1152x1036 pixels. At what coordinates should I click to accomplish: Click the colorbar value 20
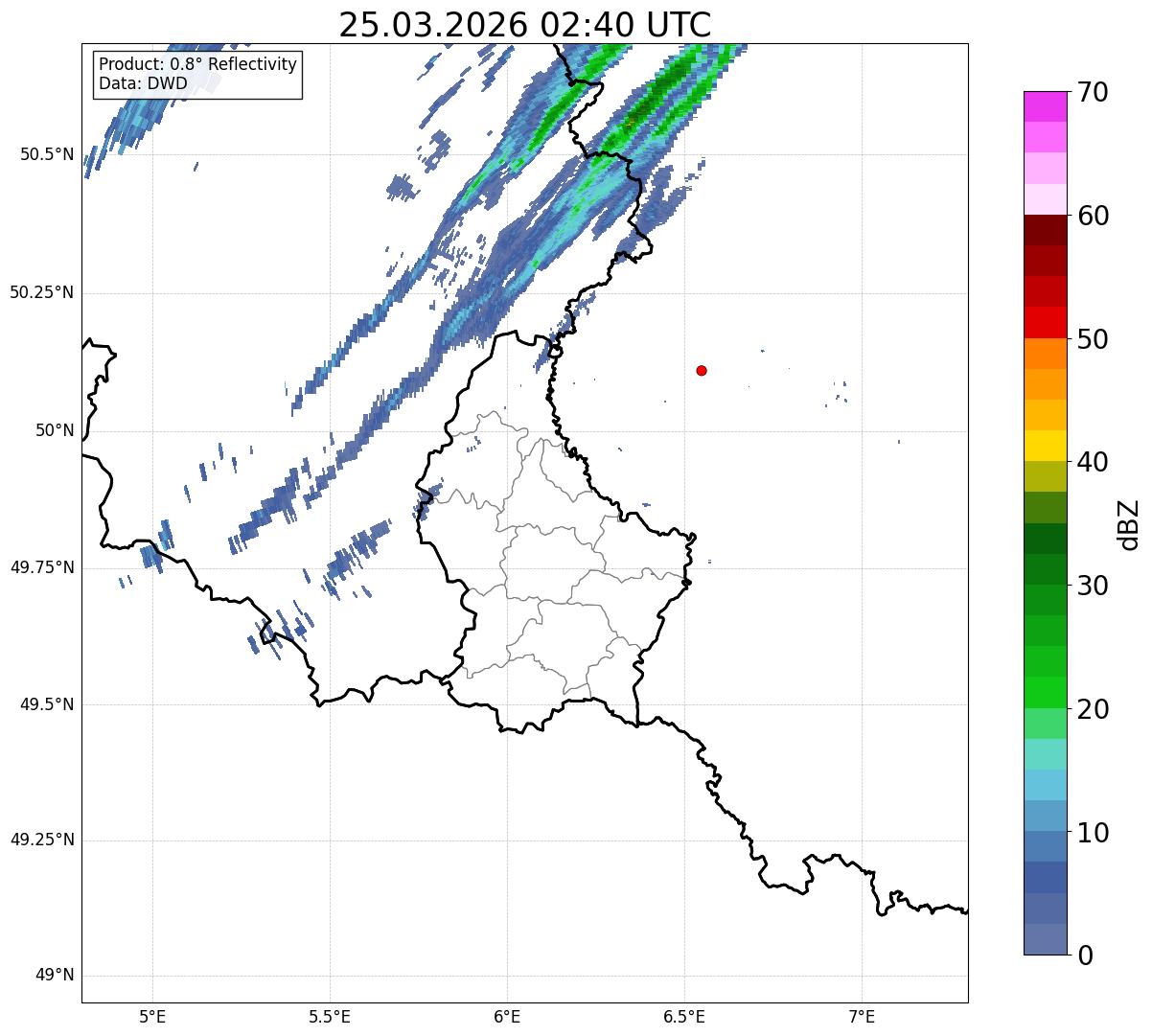(x=1093, y=709)
